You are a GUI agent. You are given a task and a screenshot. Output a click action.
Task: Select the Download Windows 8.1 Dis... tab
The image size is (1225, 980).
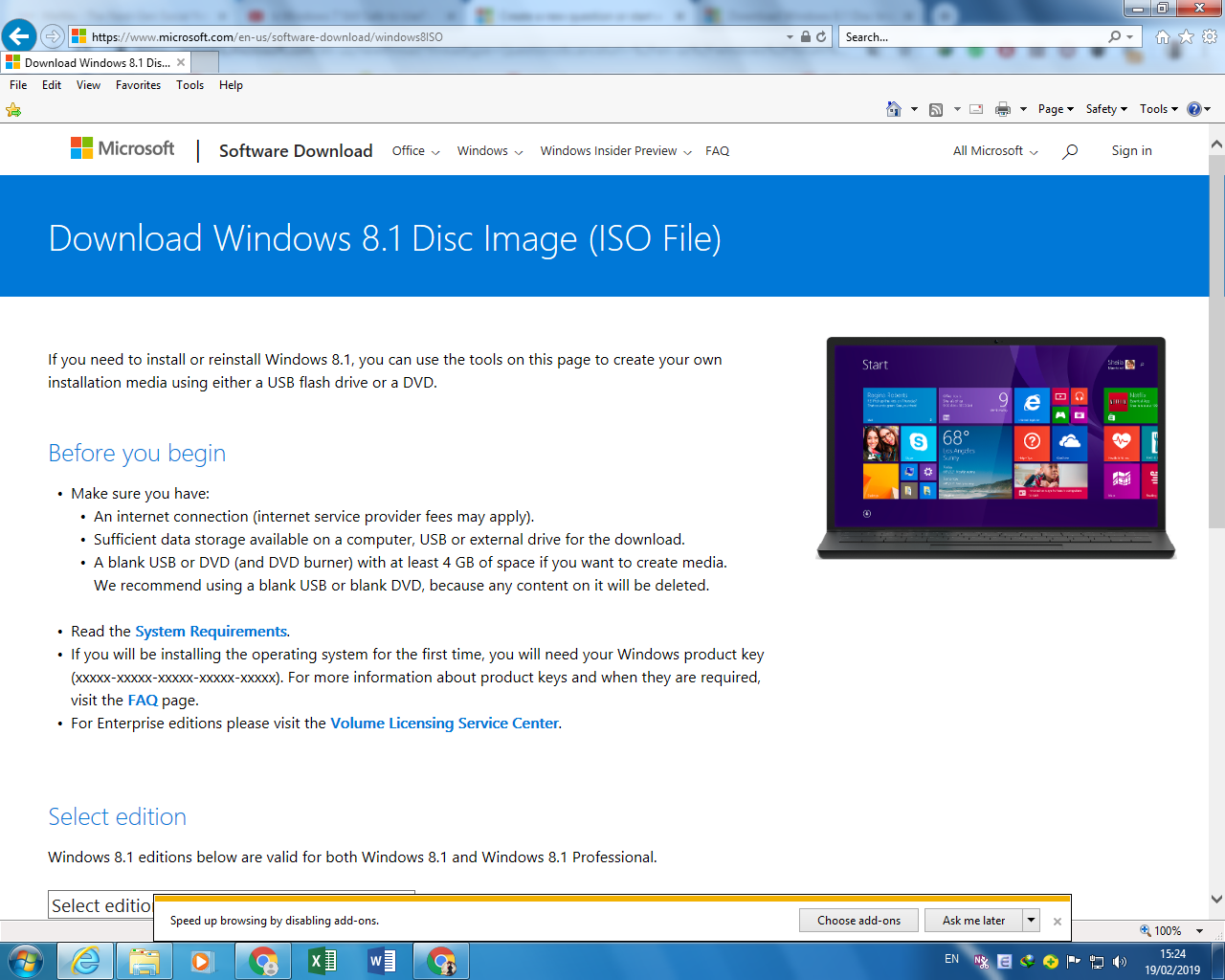[x=97, y=62]
